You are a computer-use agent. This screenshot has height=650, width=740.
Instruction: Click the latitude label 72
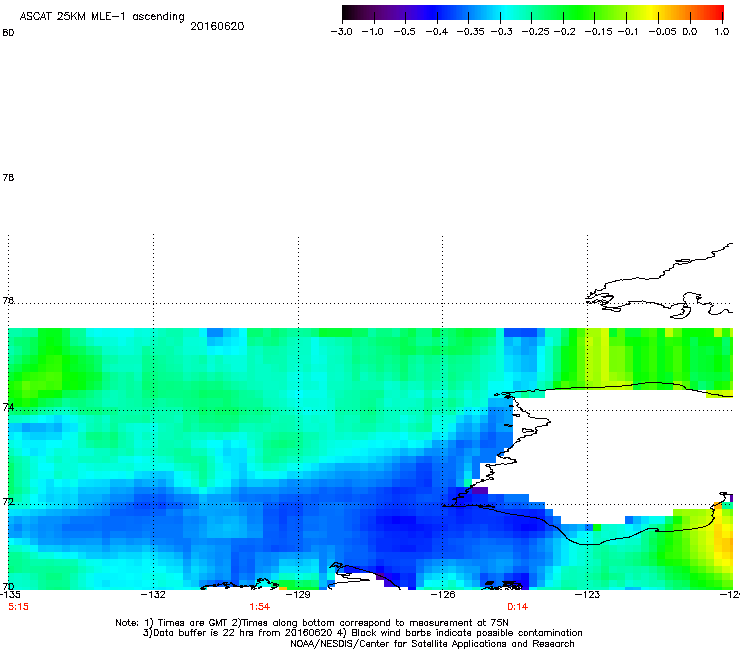coord(8,501)
